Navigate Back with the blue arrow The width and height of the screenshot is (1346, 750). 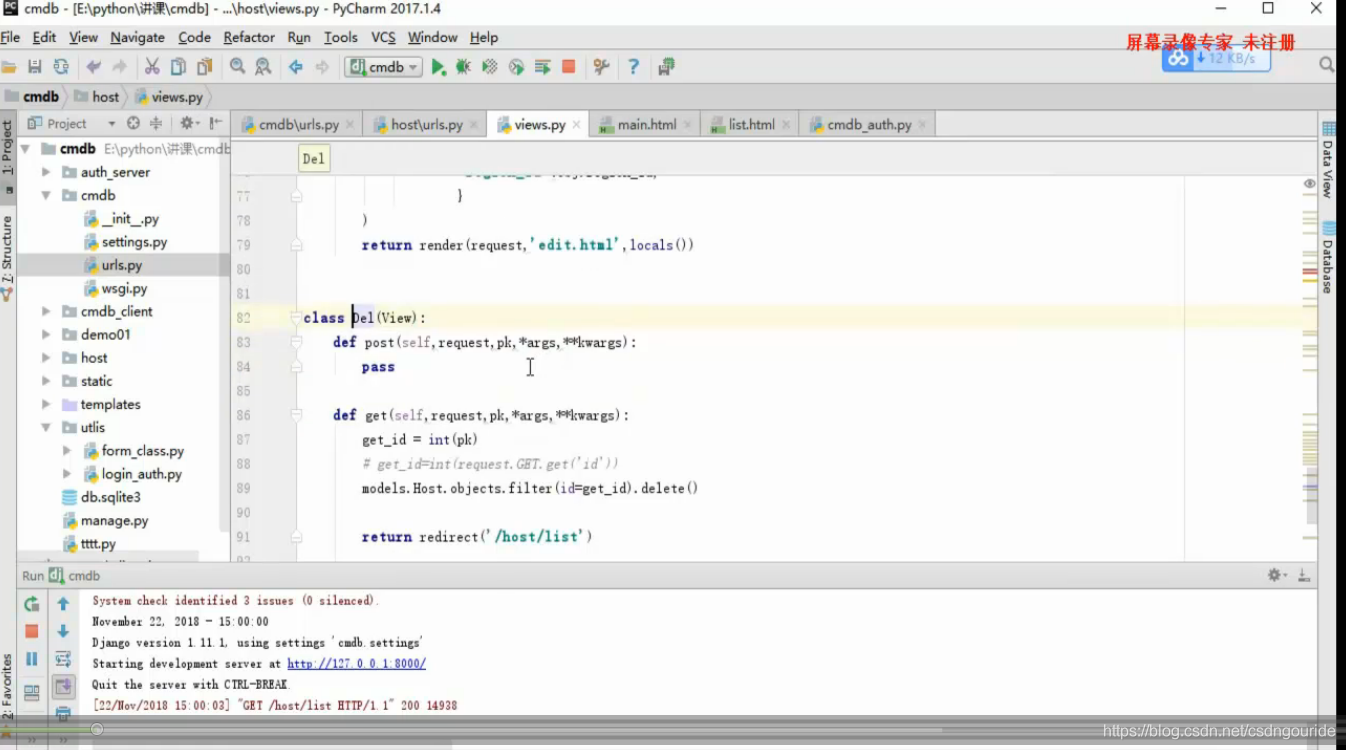(296, 67)
